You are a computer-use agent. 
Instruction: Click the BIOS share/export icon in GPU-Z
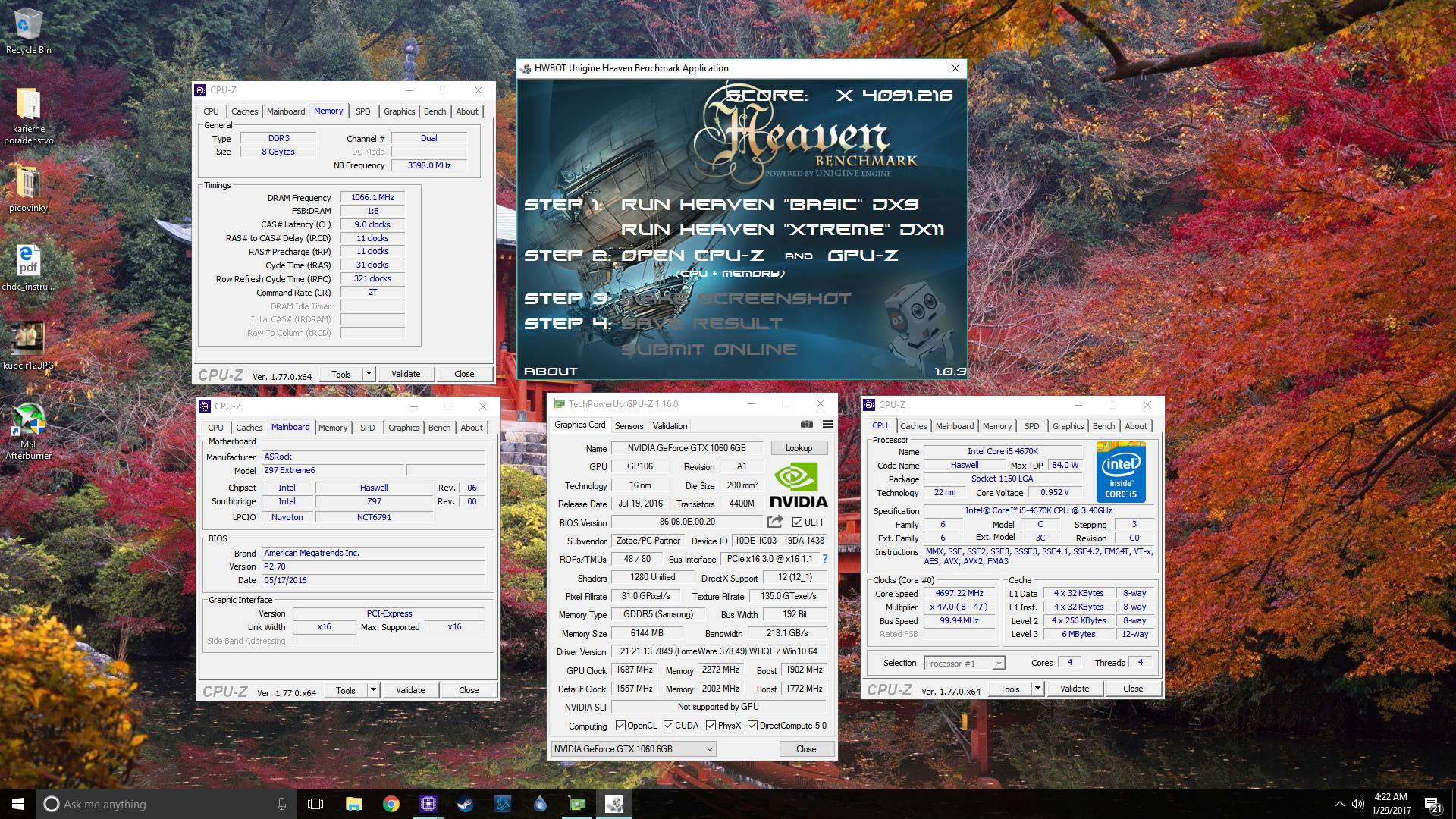coord(775,522)
